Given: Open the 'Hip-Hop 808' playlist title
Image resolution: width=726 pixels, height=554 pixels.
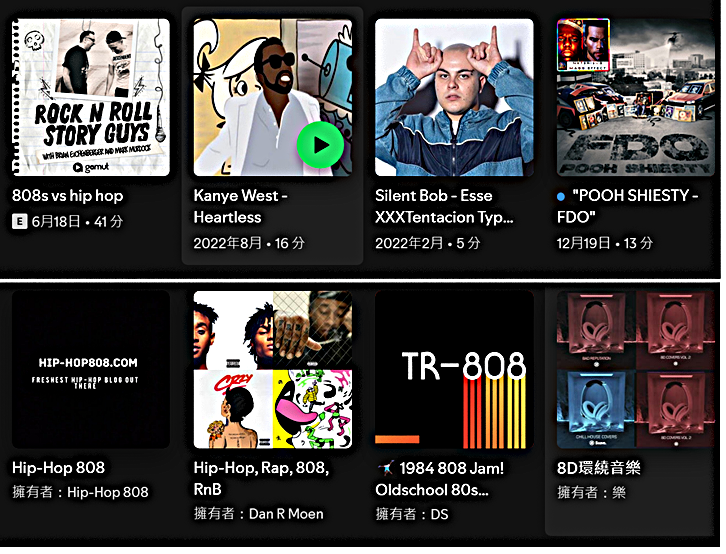Looking at the screenshot, I should point(58,467).
